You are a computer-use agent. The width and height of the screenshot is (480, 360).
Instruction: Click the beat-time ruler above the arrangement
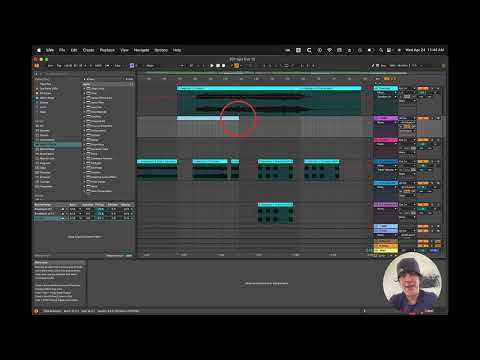pyautogui.click(x=254, y=79)
